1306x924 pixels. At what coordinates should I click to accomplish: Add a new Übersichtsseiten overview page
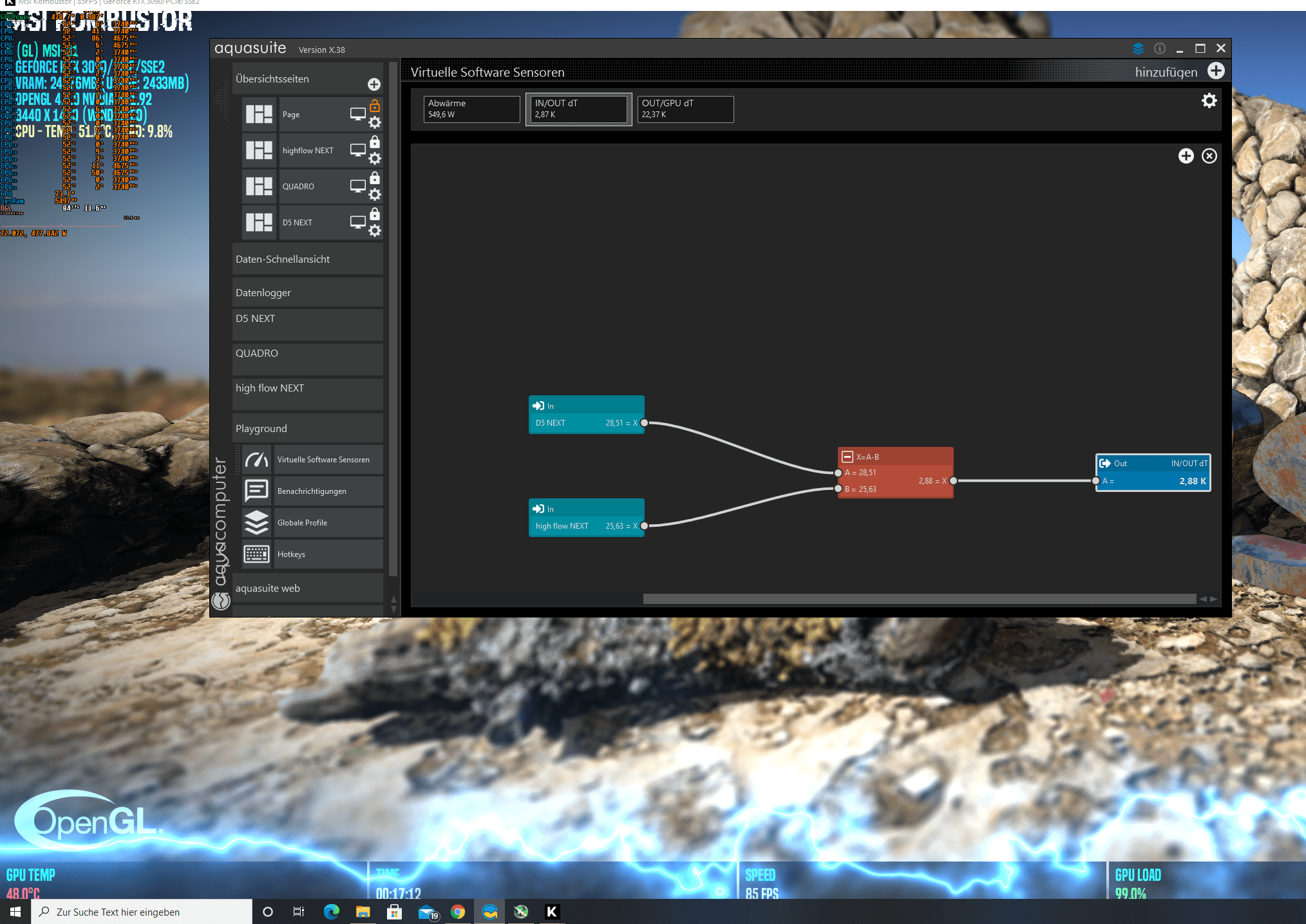374,84
